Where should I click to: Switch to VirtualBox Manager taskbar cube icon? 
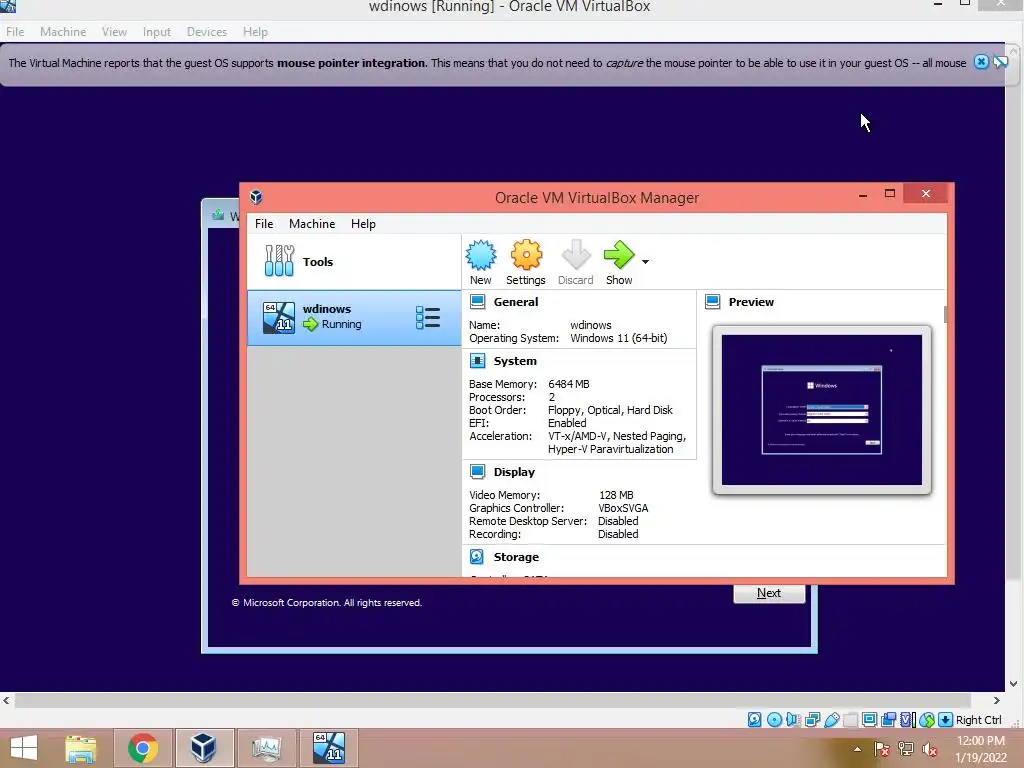pos(204,748)
